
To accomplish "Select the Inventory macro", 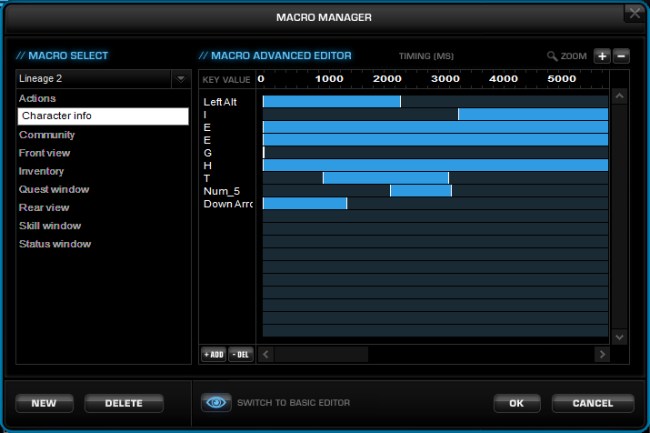I will pyautogui.click(x=41, y=171).
